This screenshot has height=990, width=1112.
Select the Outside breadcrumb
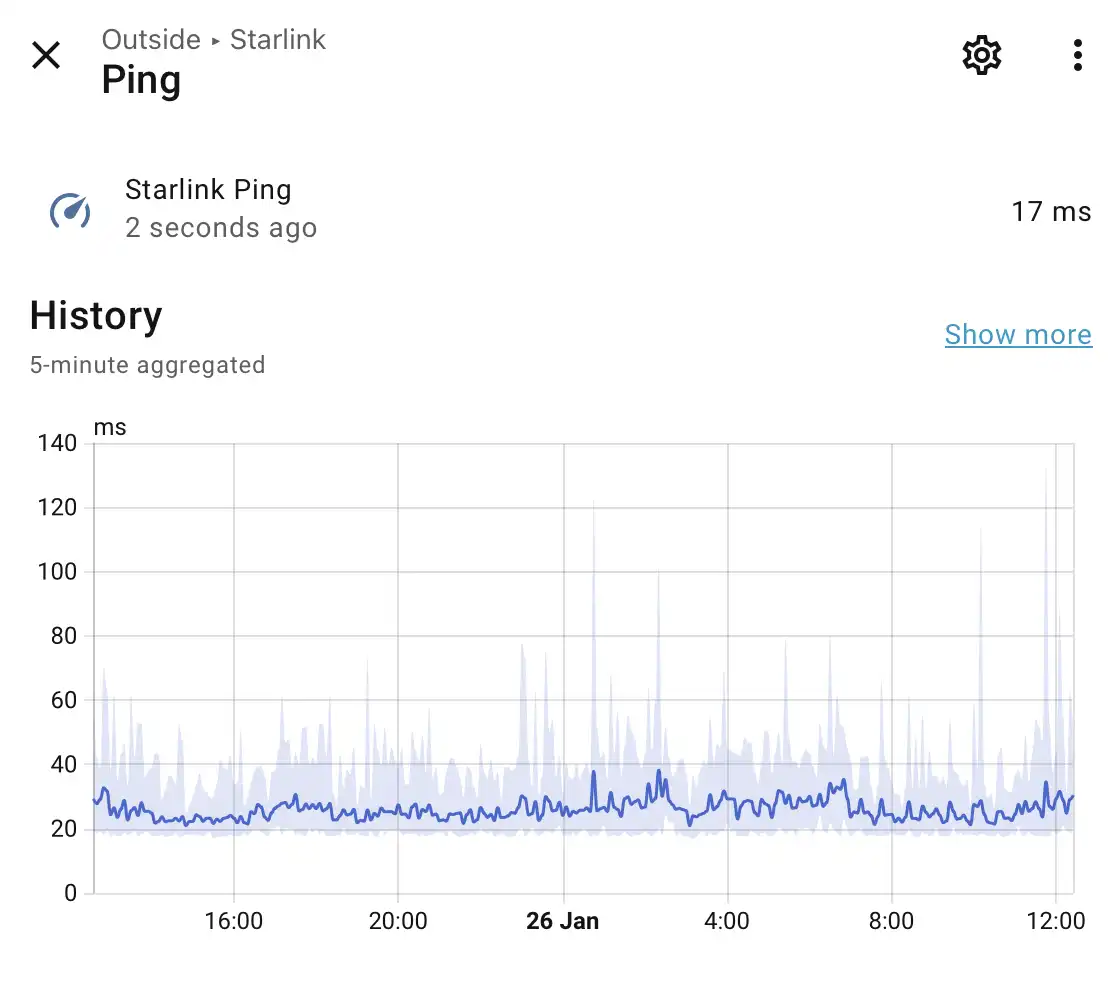(x=151, y=40)
